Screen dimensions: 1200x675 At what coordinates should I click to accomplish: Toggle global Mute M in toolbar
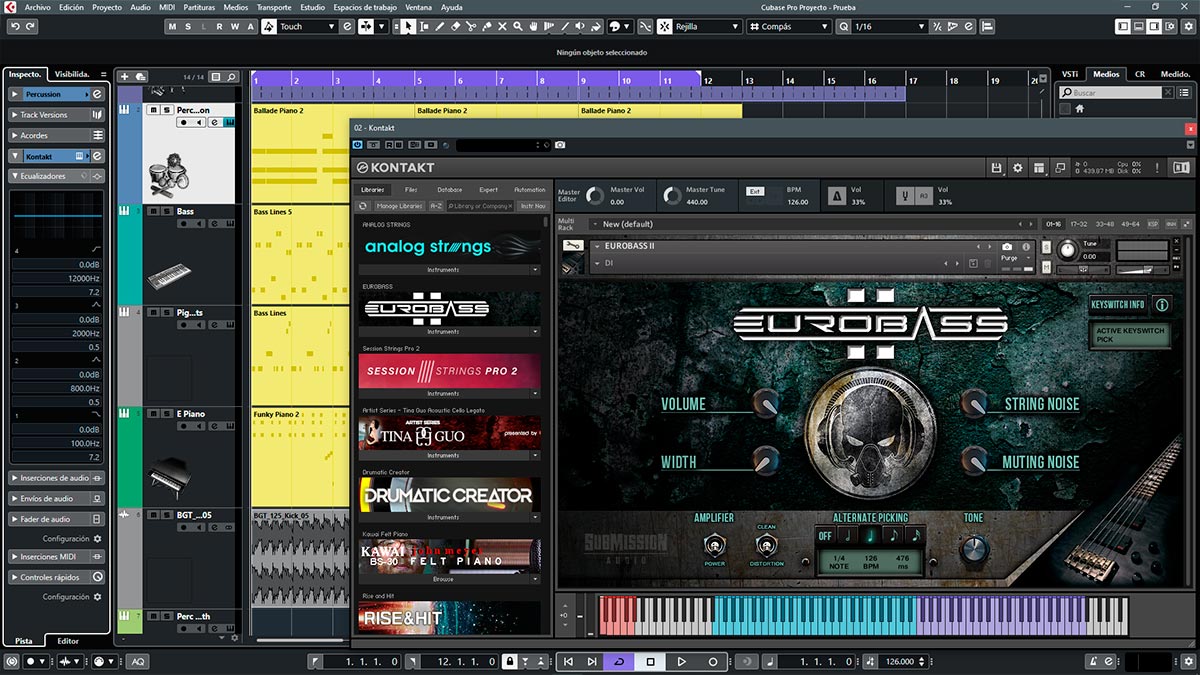point(173,27)
